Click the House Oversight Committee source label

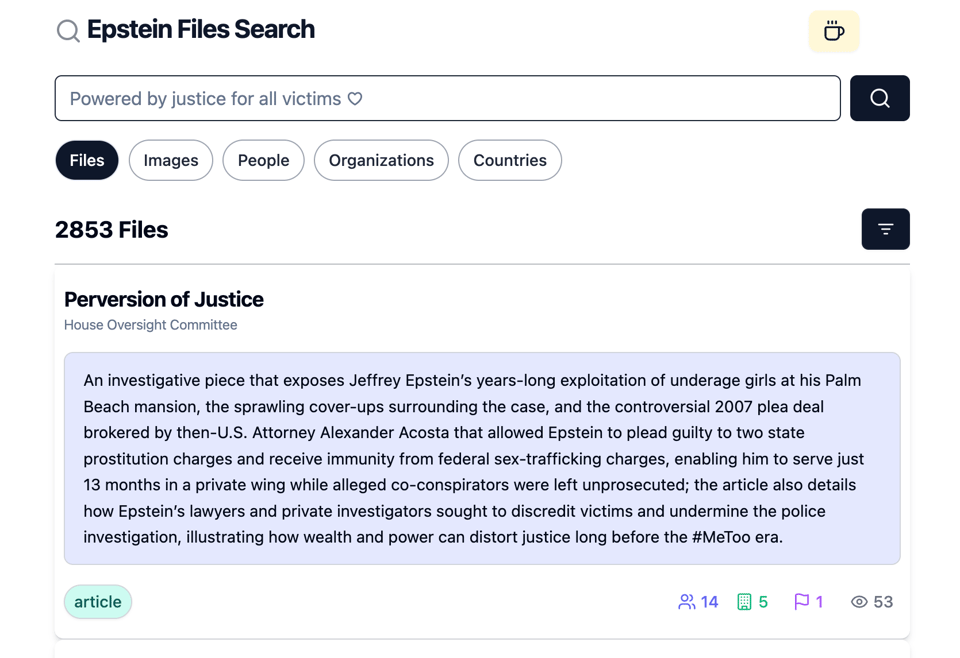(151, 325)
